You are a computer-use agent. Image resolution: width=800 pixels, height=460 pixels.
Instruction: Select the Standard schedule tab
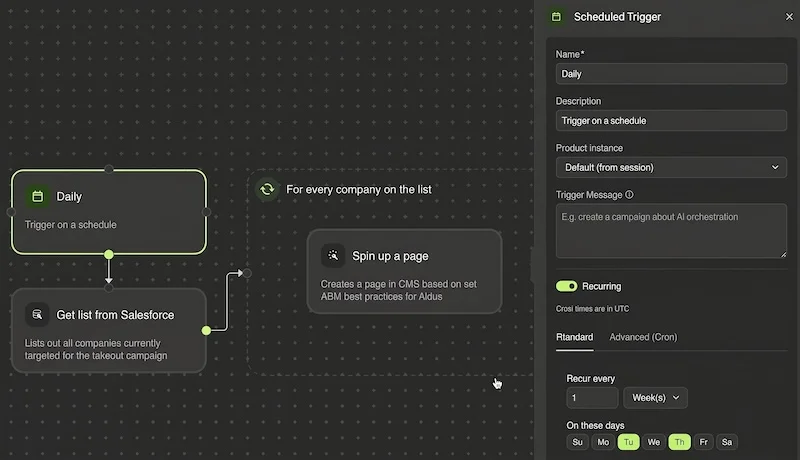click(x=574, y=337)
